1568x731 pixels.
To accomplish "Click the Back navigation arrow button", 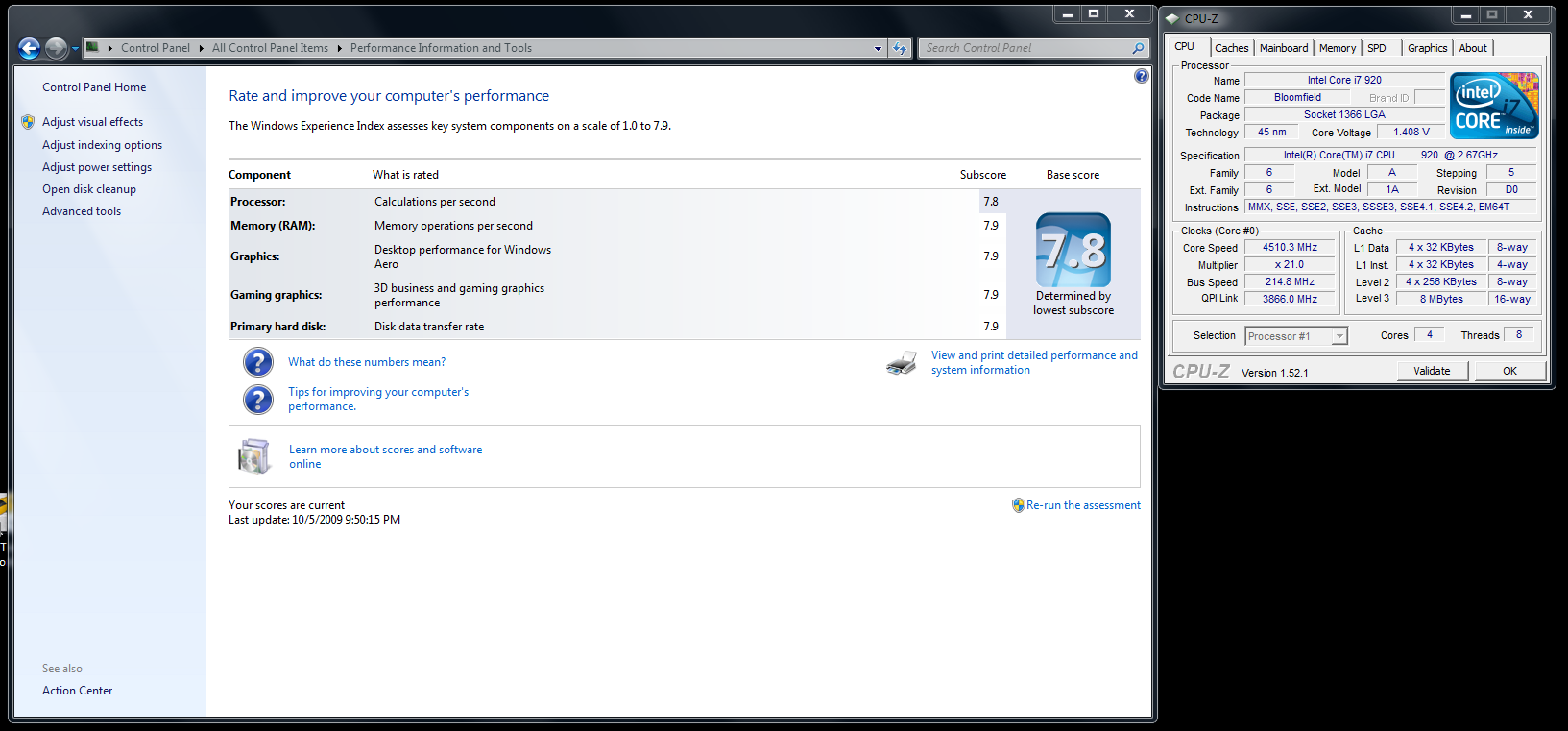I will (29, 48).
